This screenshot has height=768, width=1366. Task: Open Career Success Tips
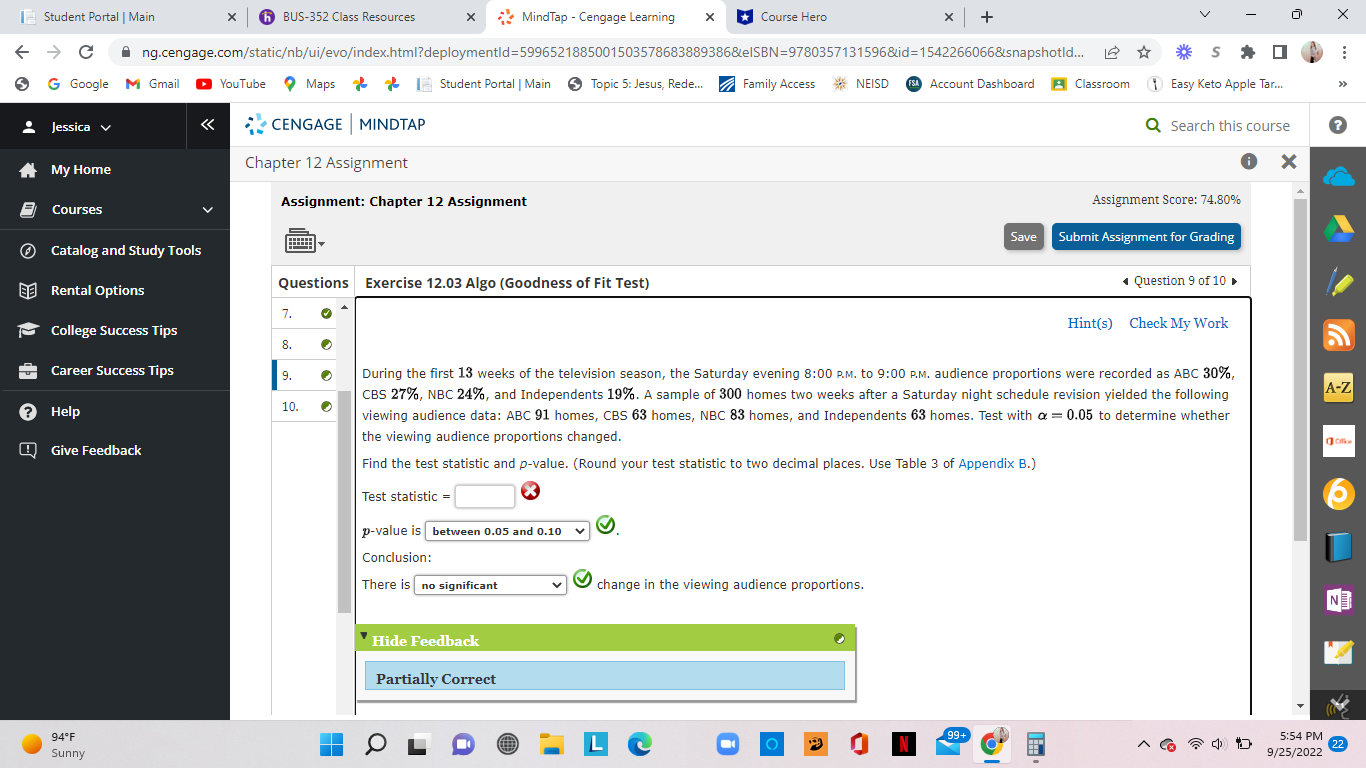point(114,370)
